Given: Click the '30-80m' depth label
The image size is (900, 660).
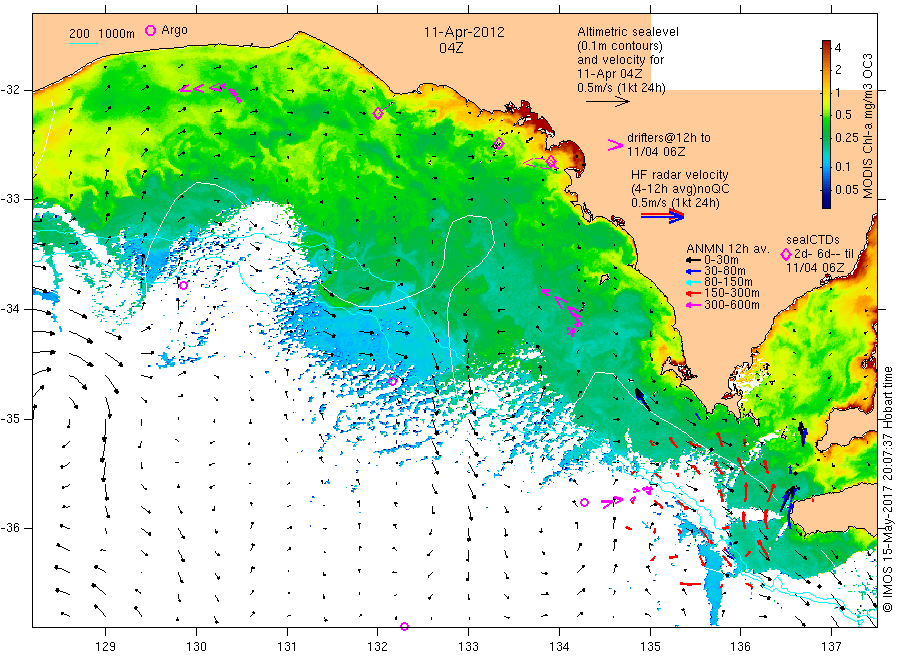Looking at the screenshot, I should click(725, 271).
